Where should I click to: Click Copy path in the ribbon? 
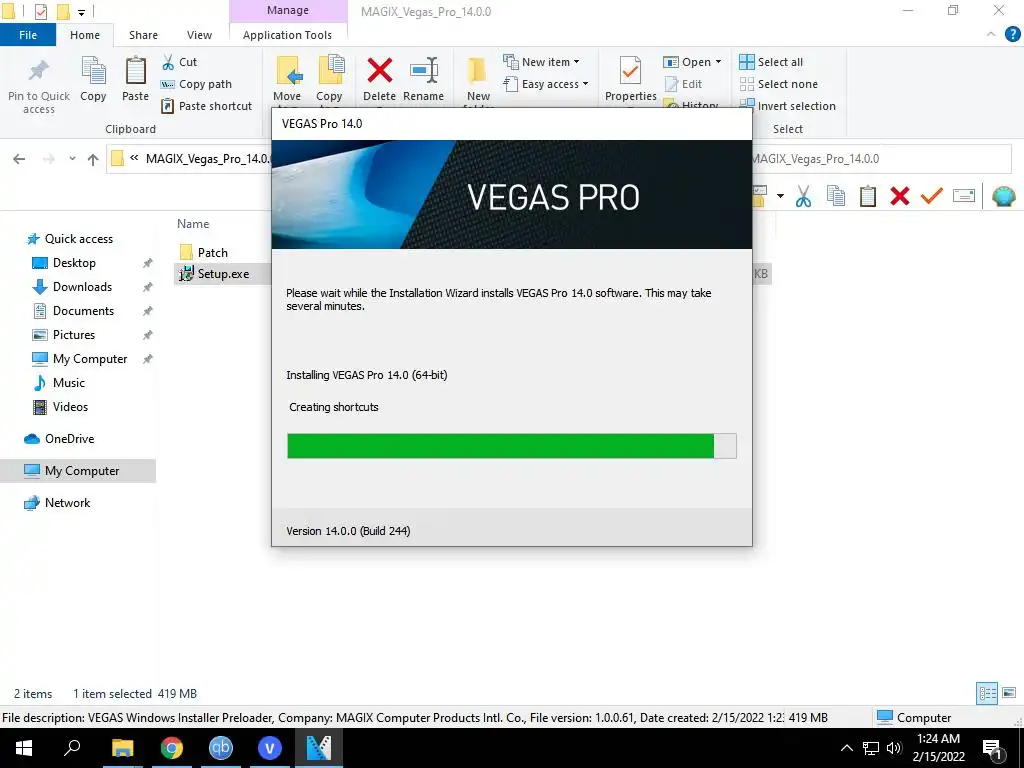(197, 84)
